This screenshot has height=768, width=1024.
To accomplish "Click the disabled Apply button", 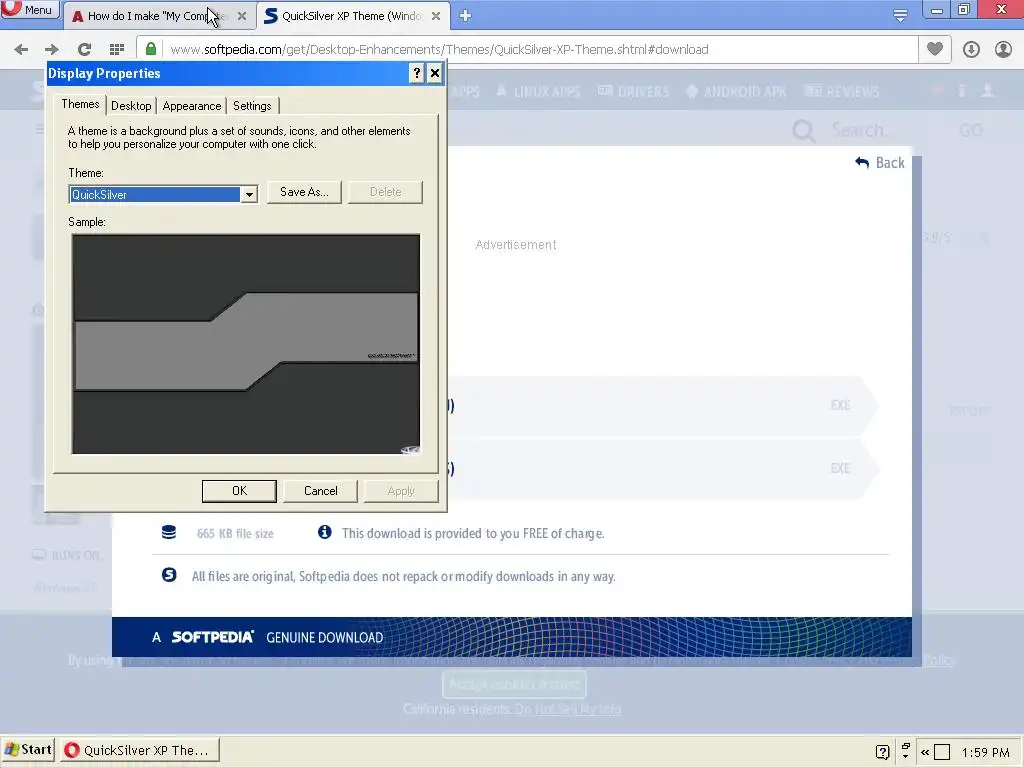I will point(401,491).
